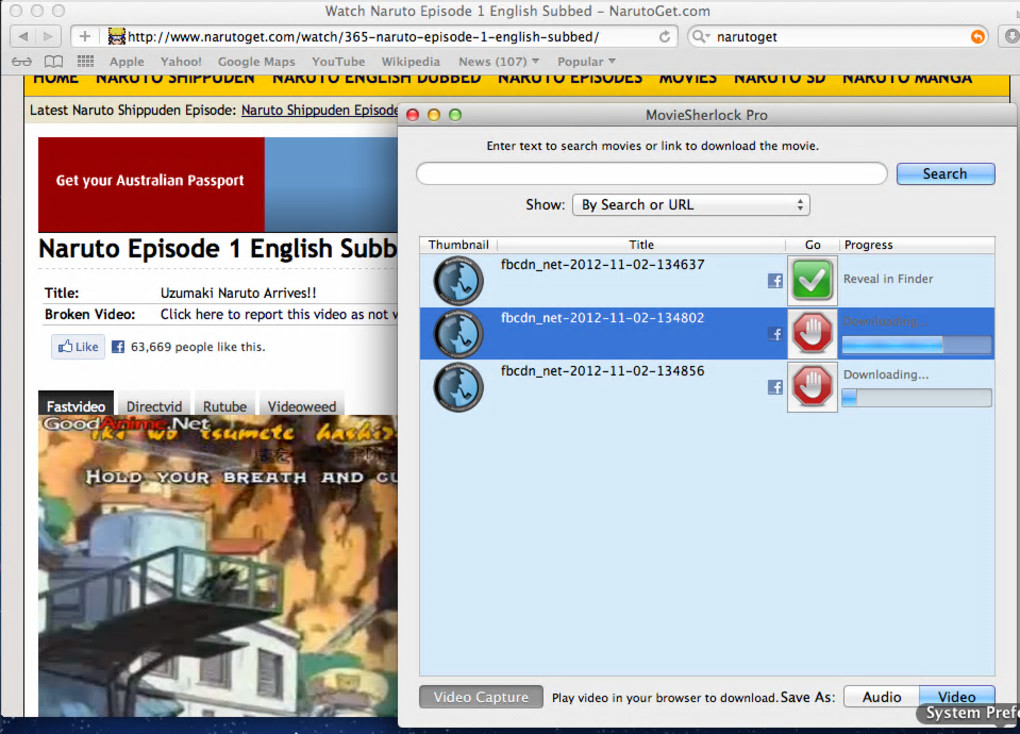Open Google Maps bookmark
Viewport: 1020px width, 734px height.
pyautogui.click(x=256, y=61)
